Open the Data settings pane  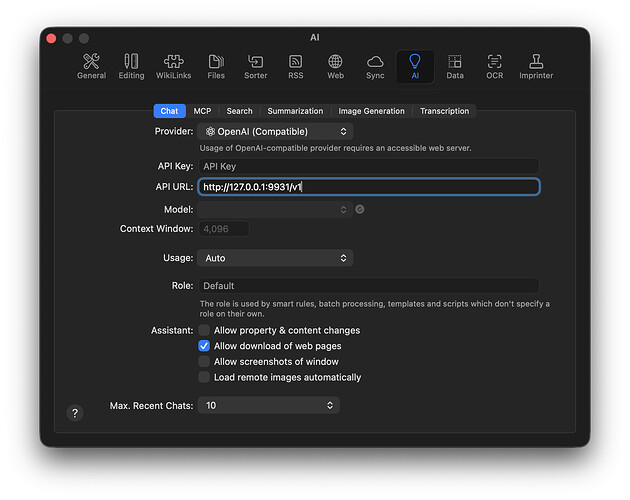click(455, 67)
